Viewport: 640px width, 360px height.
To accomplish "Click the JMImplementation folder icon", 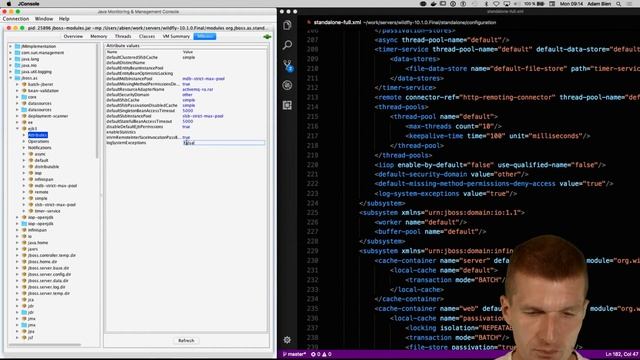I will point(18,47).
